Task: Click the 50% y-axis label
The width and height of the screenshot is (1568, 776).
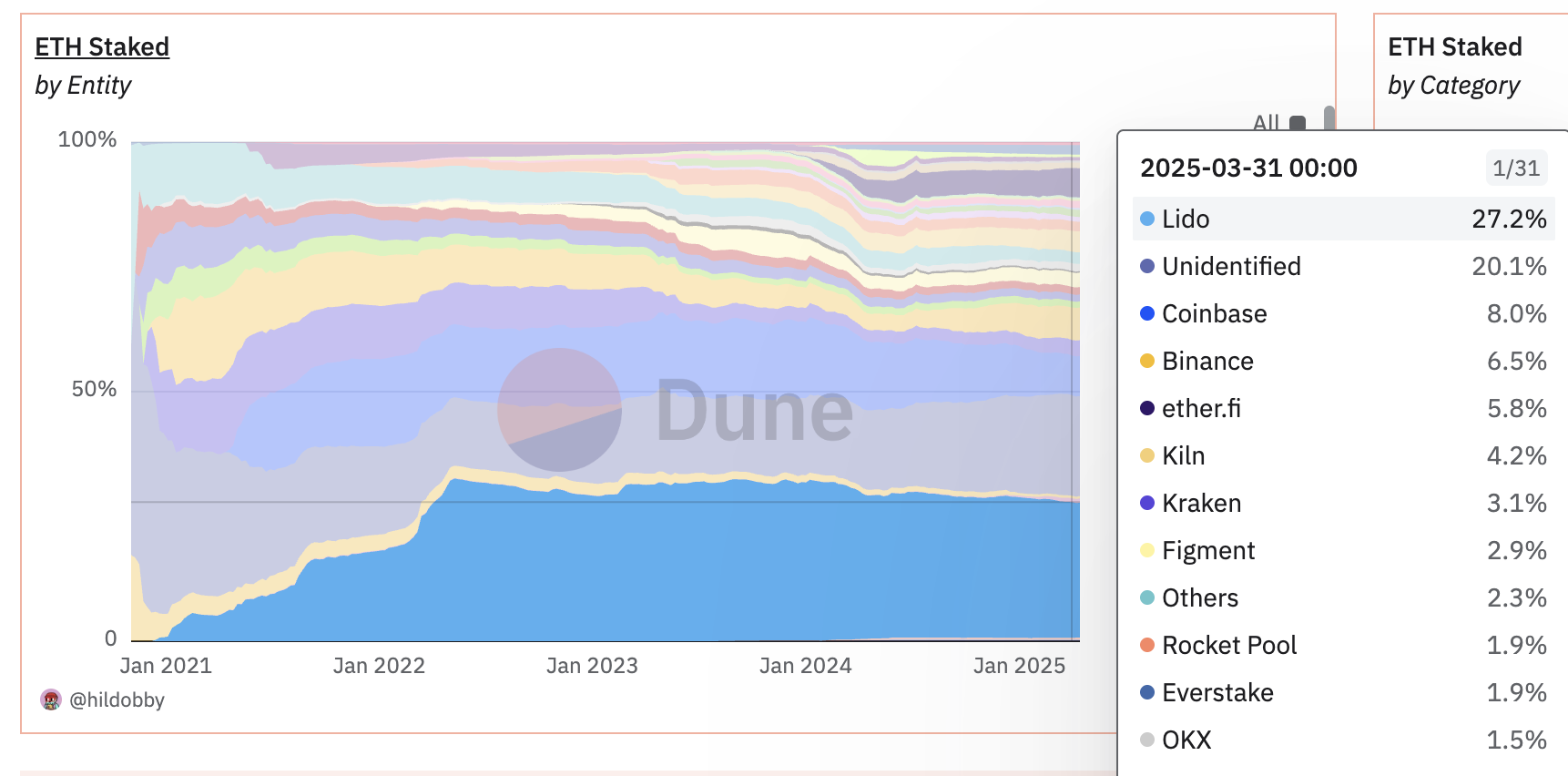Action: [x=94, y=389]
